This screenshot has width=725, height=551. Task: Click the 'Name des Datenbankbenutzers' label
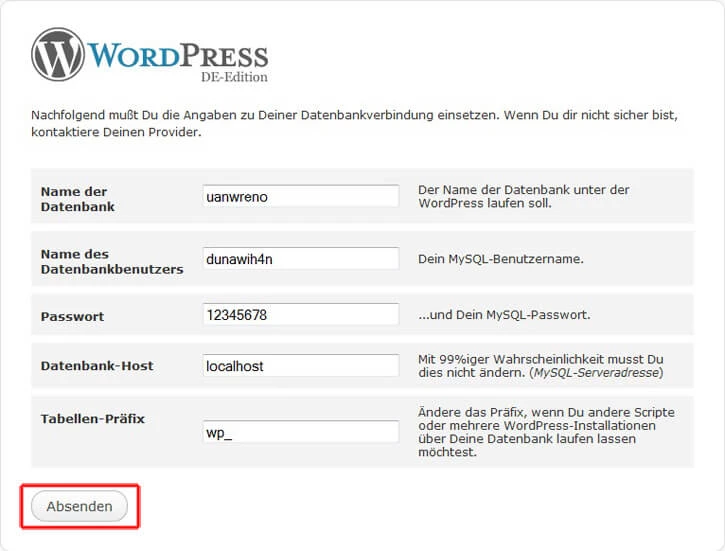[x=111, y=261]
